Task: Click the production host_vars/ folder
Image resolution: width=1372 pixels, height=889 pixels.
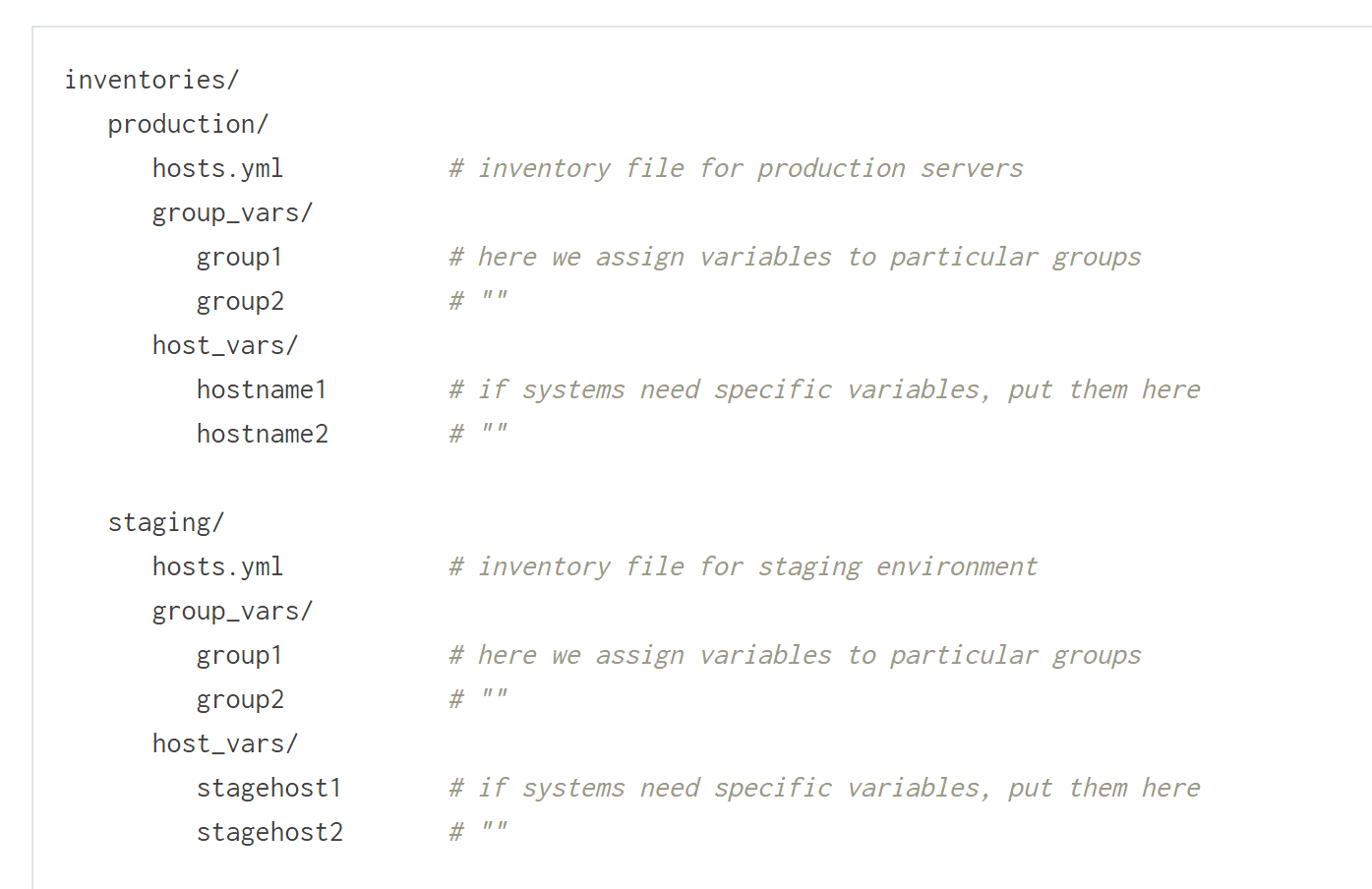Action: [224, 344]
